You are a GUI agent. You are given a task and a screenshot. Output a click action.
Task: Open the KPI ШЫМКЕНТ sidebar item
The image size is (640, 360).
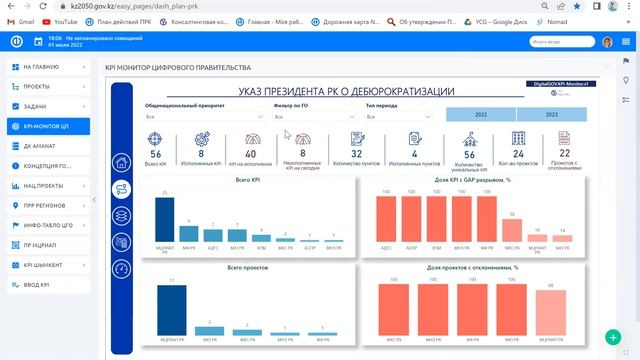pos(48,265)
